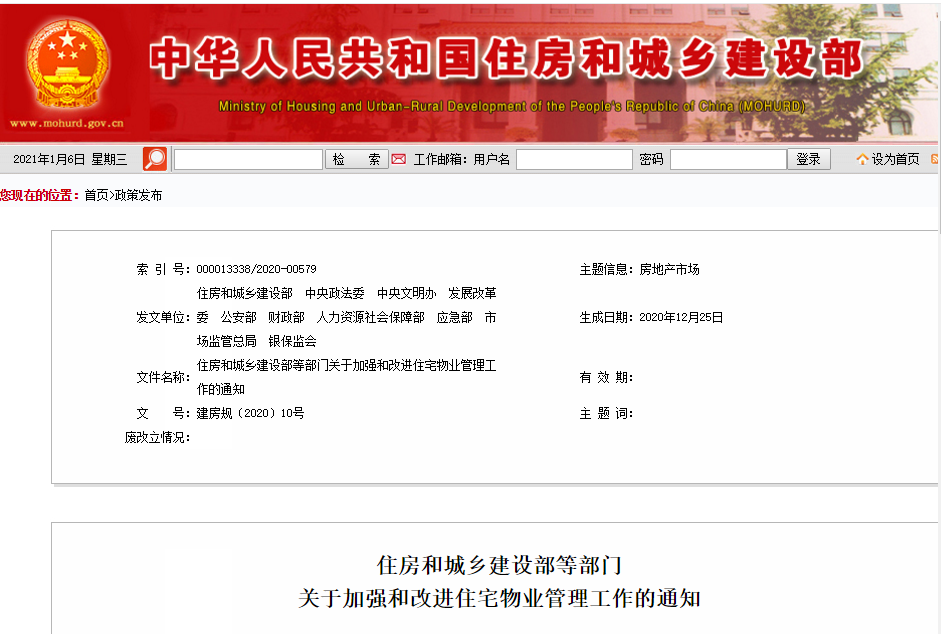
Task: Click the red envelope mailbox icon
Action: pyautogui.click(x=398, y=159)
